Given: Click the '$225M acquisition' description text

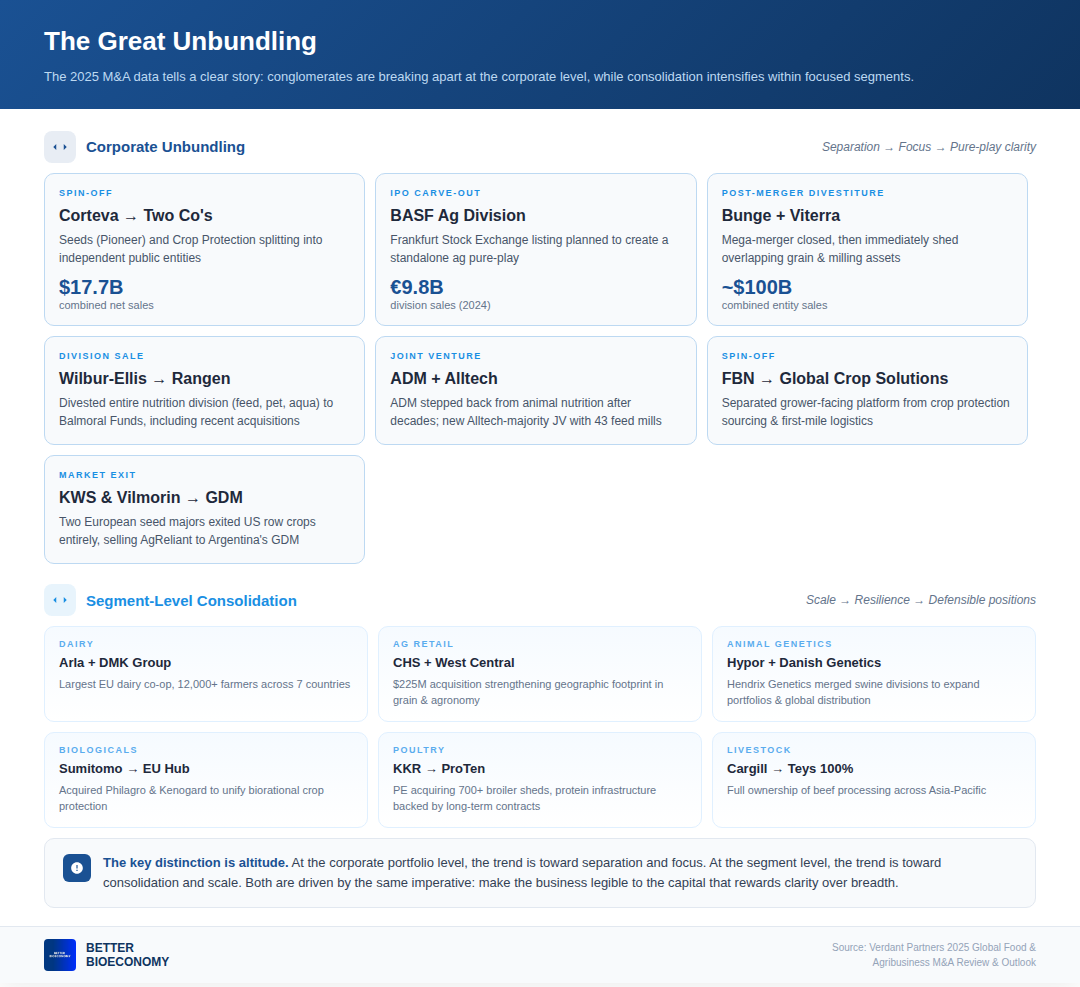Looking at the screenshot, I should click(x=528, y=692).
